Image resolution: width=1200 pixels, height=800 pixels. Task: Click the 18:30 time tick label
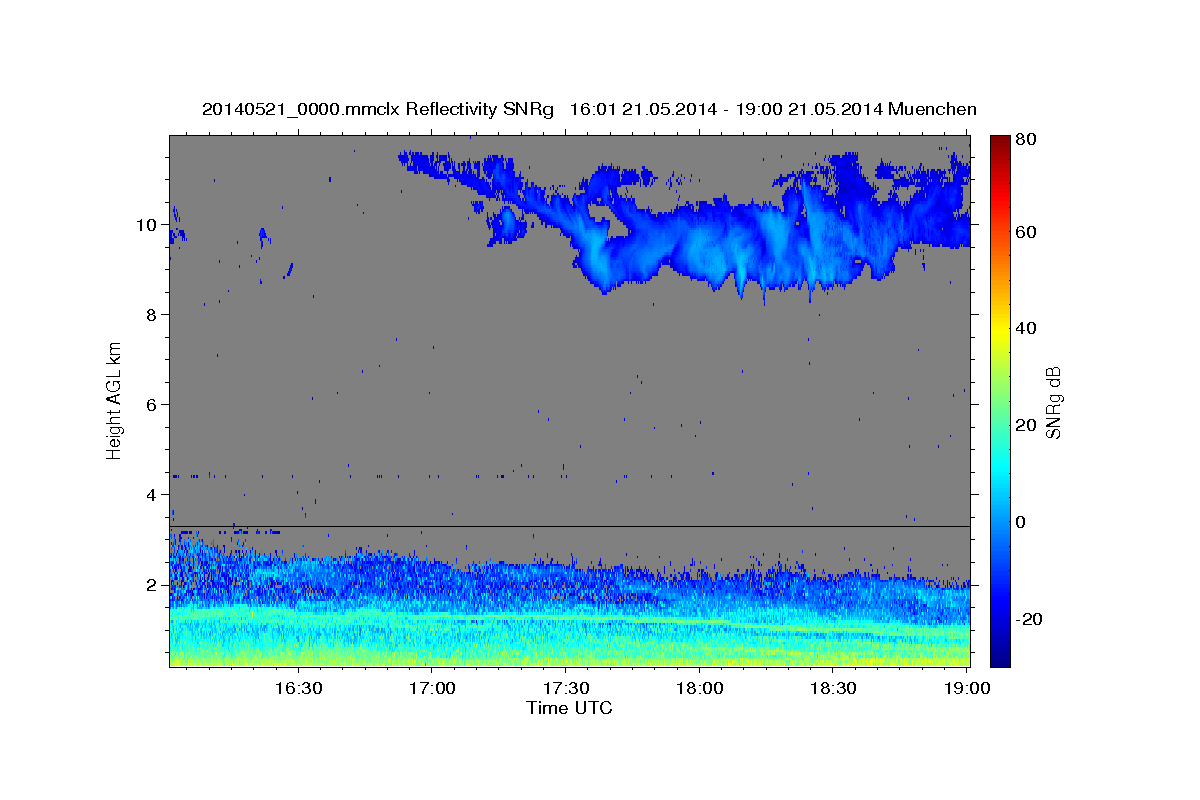point(832,689)
